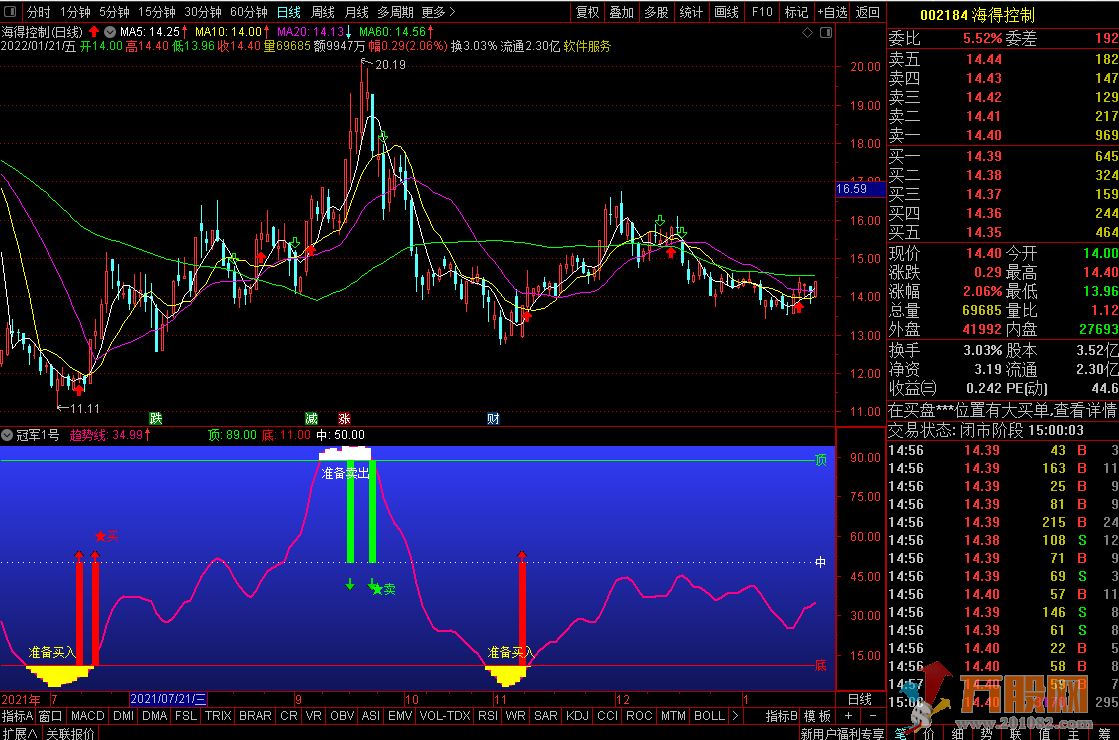Select the DMA indicator tab
The height and width of the screenshot is (740, 1119).
pyautogui.click(x=155, y=716)
